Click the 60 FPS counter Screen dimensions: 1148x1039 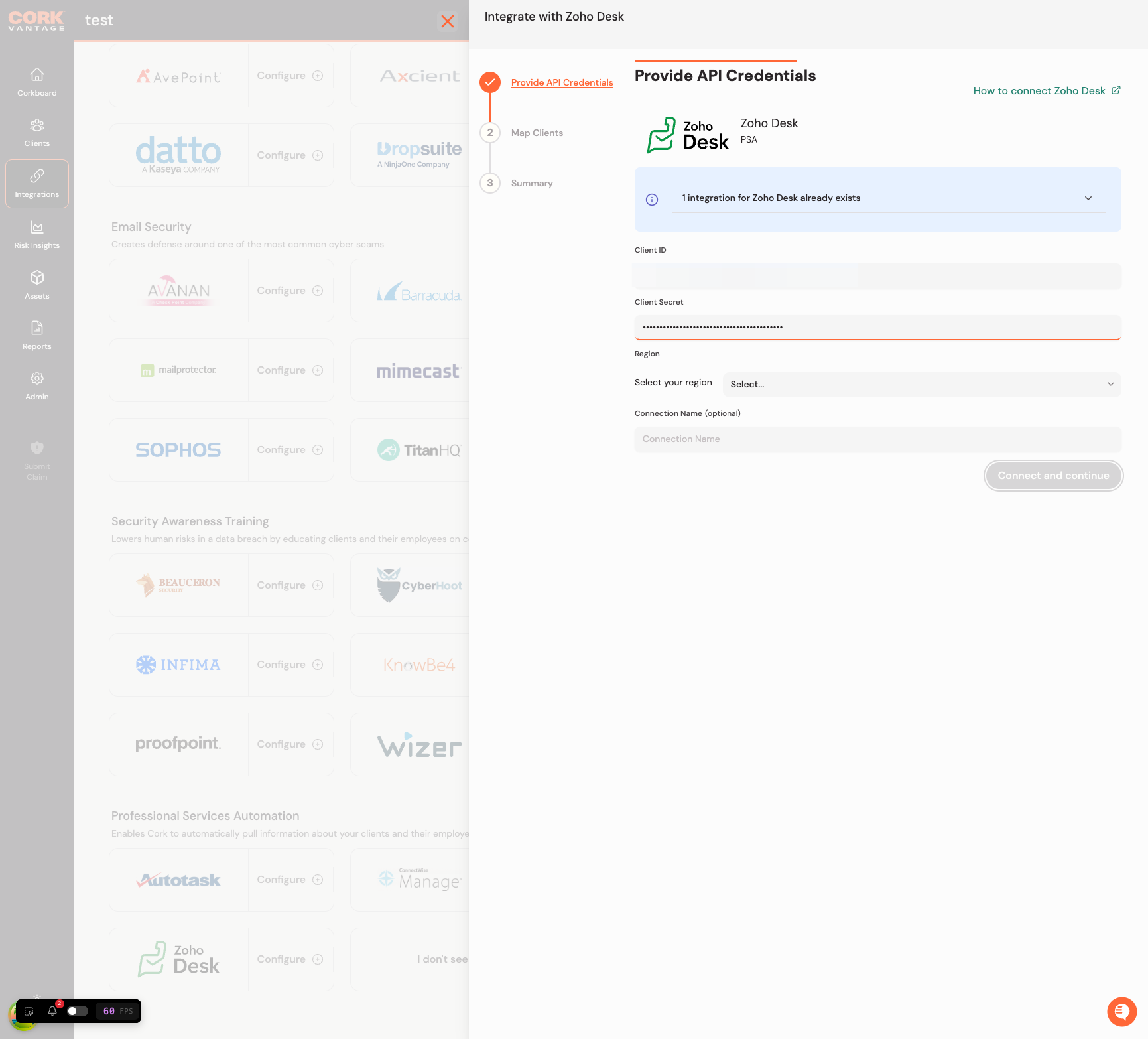coord(118,1011)
